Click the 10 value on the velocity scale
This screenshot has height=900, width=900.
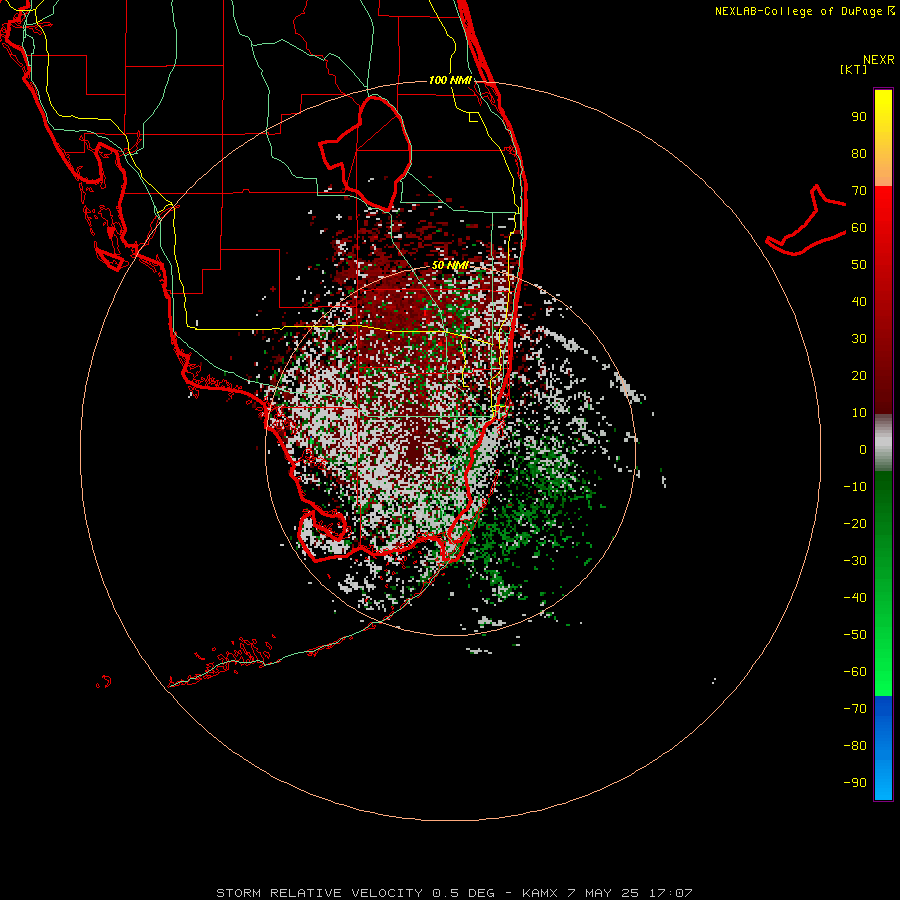(859, 413)
